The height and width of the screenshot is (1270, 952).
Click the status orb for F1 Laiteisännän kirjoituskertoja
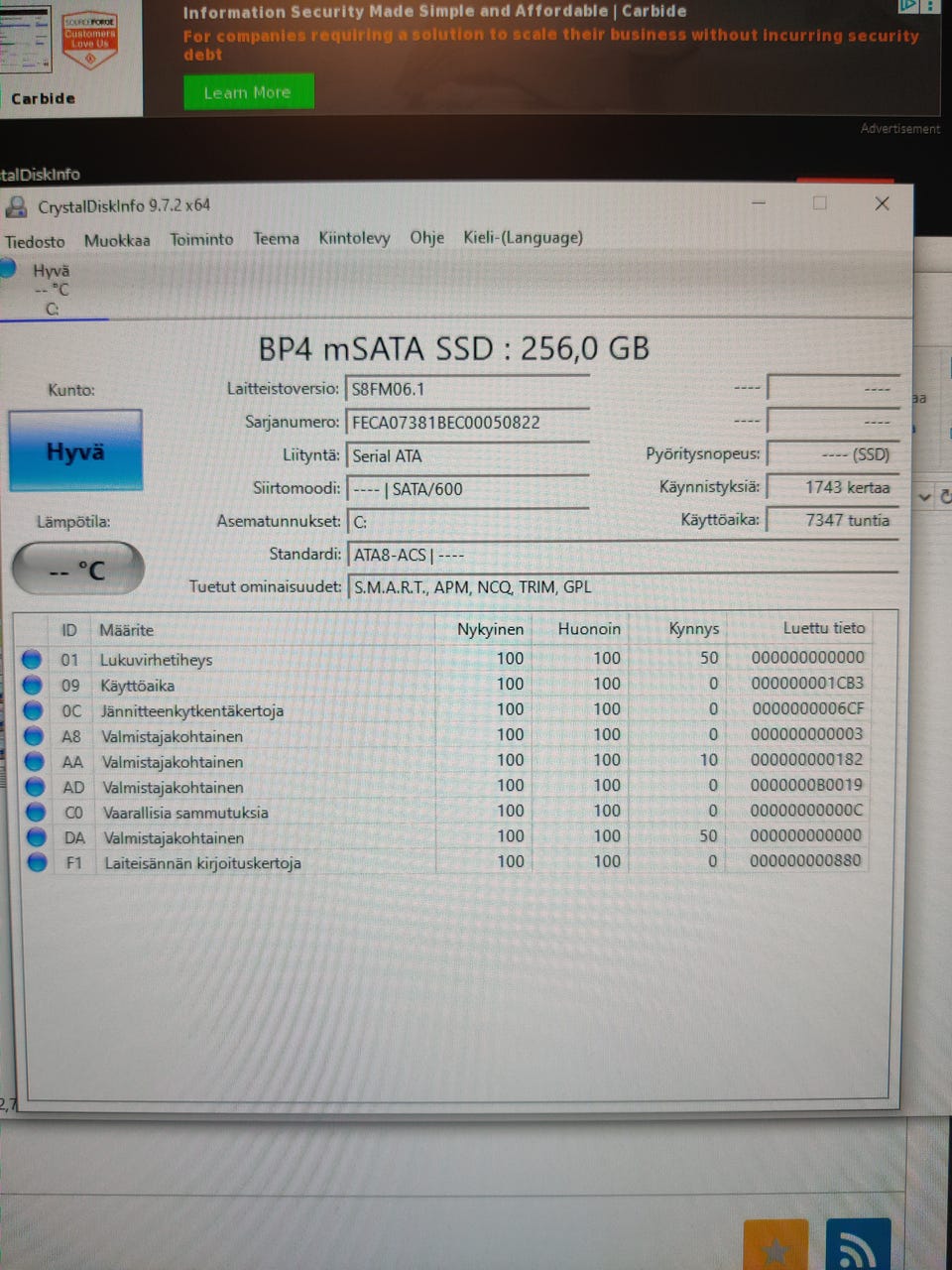pyautogui.click(x=38, y=862)
